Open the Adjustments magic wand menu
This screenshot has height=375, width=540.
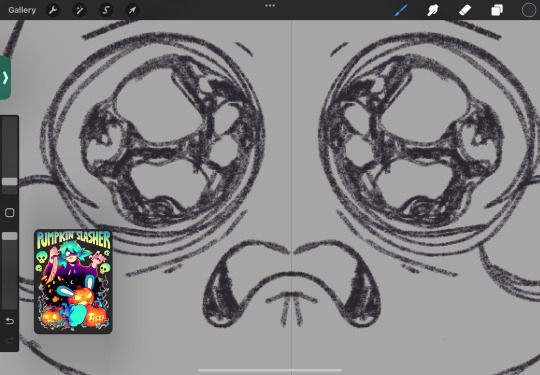[x=79, y=10]
